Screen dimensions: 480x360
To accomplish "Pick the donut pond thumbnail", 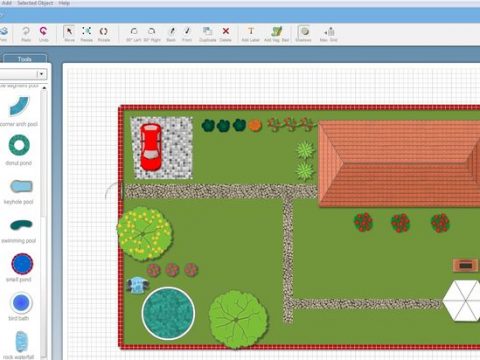I will pyautogui.click(x=19, y=145).
